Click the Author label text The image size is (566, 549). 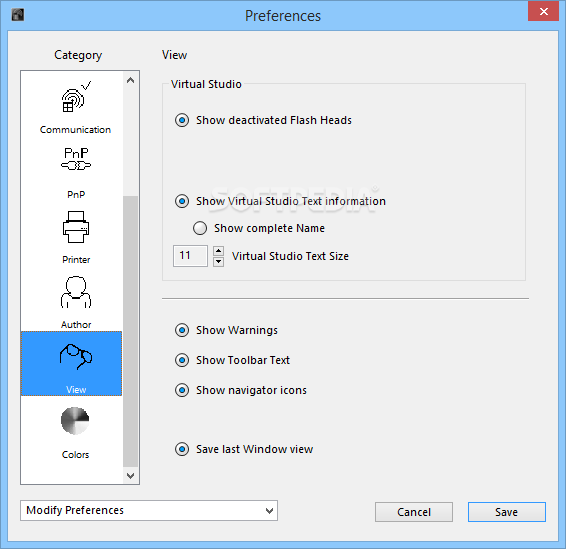coord(76,324)
